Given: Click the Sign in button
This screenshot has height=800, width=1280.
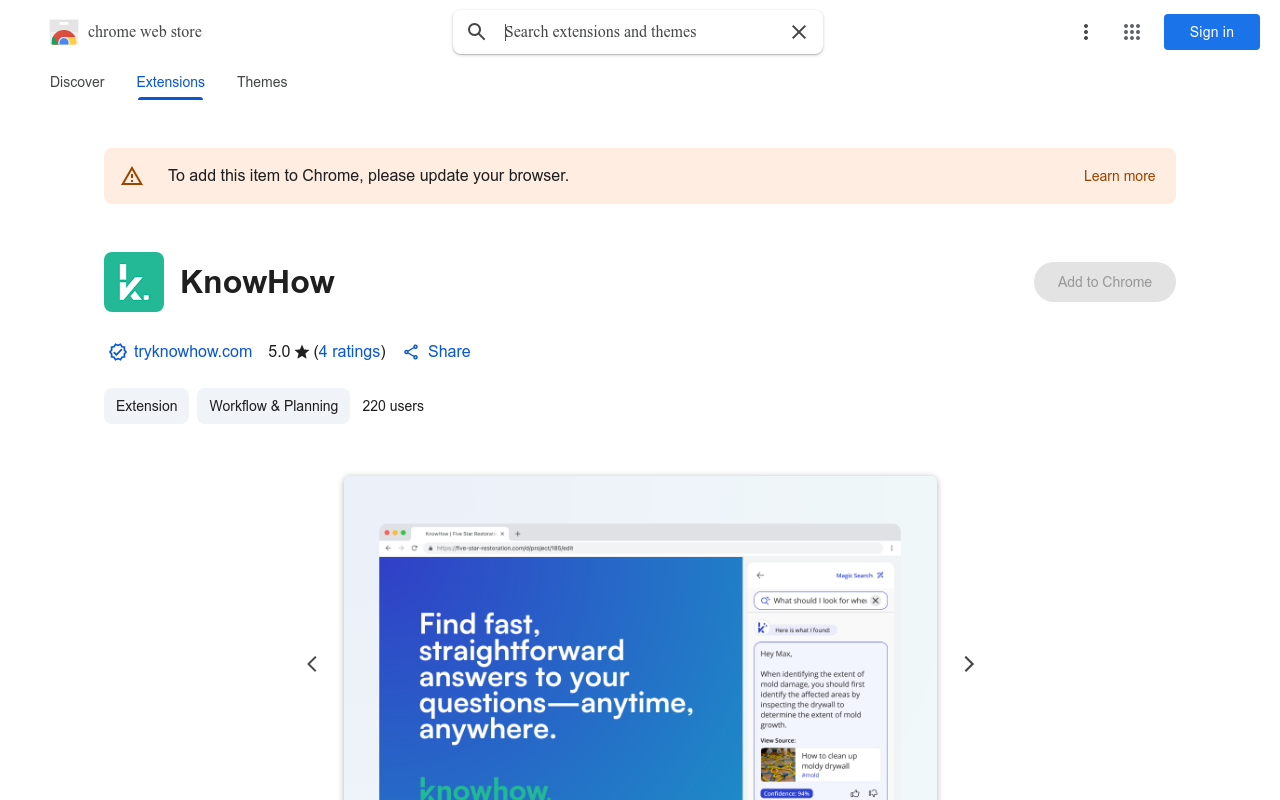Looking at the screenshot, I should (1212, 32).
